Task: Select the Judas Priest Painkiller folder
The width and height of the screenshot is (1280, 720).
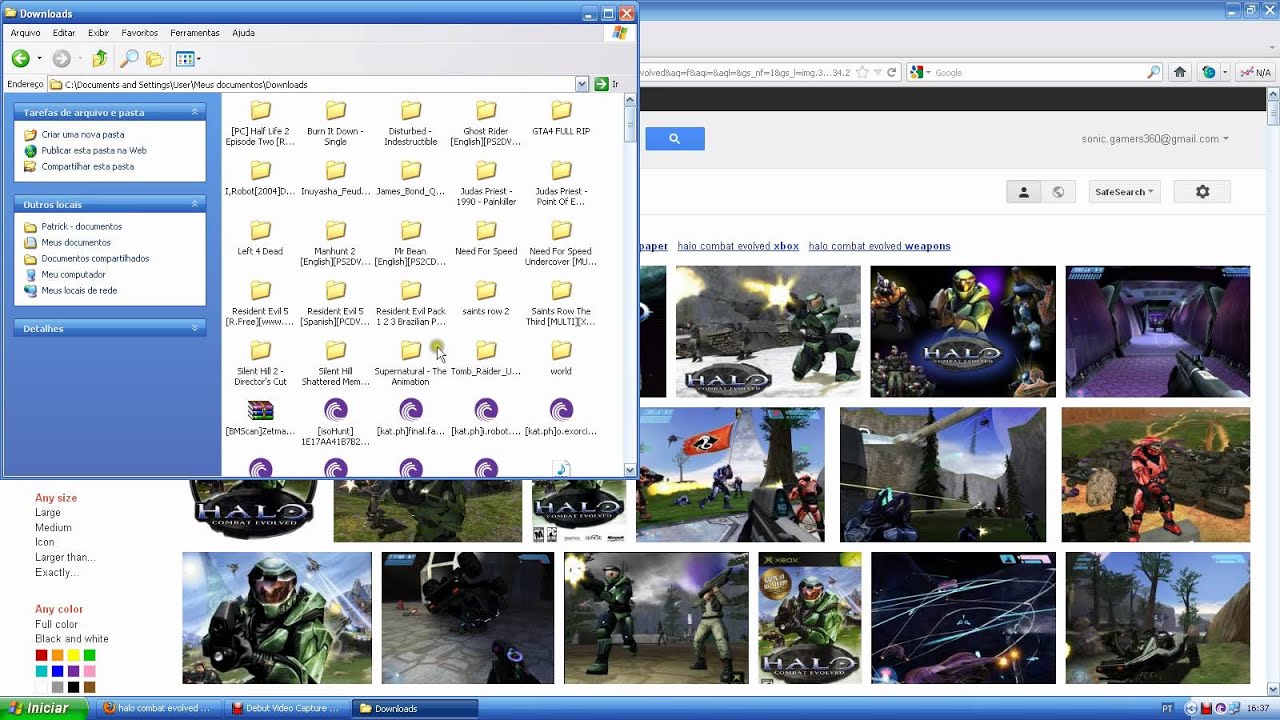Action: [x=486, y=183]
